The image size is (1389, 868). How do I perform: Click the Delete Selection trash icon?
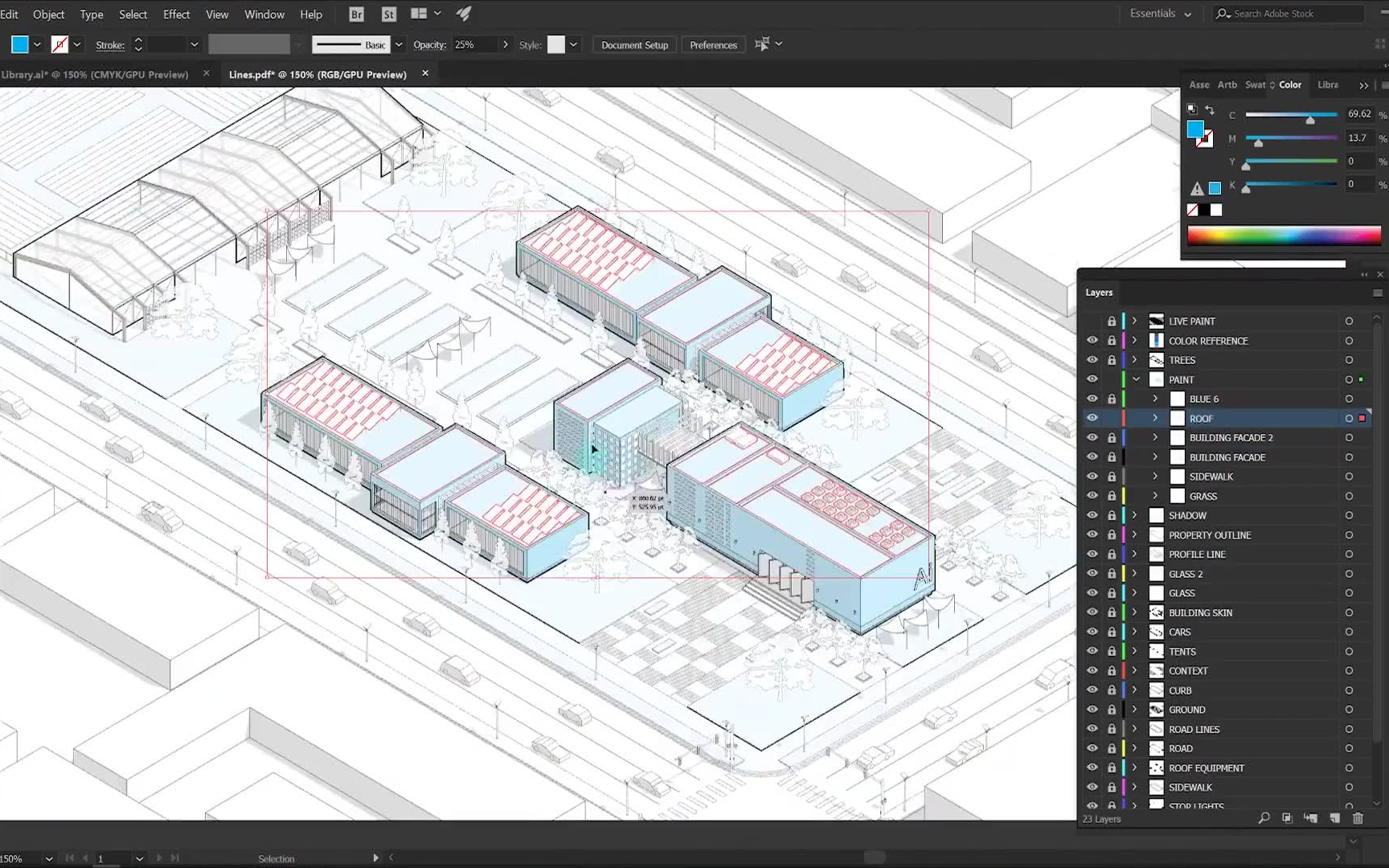[x=1358, y=818]
